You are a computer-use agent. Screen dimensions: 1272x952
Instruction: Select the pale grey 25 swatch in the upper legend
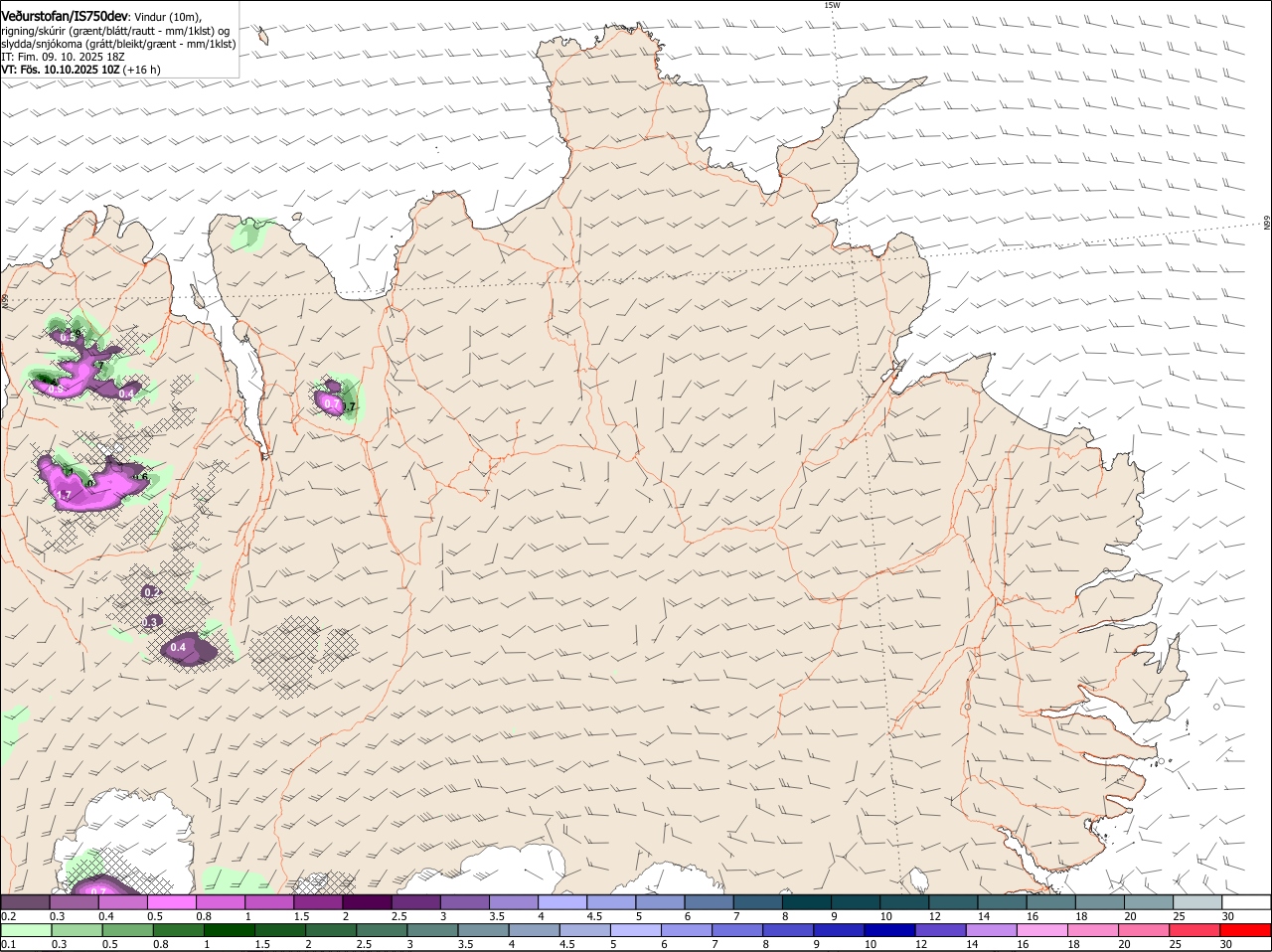click(x=1197, y=902)
